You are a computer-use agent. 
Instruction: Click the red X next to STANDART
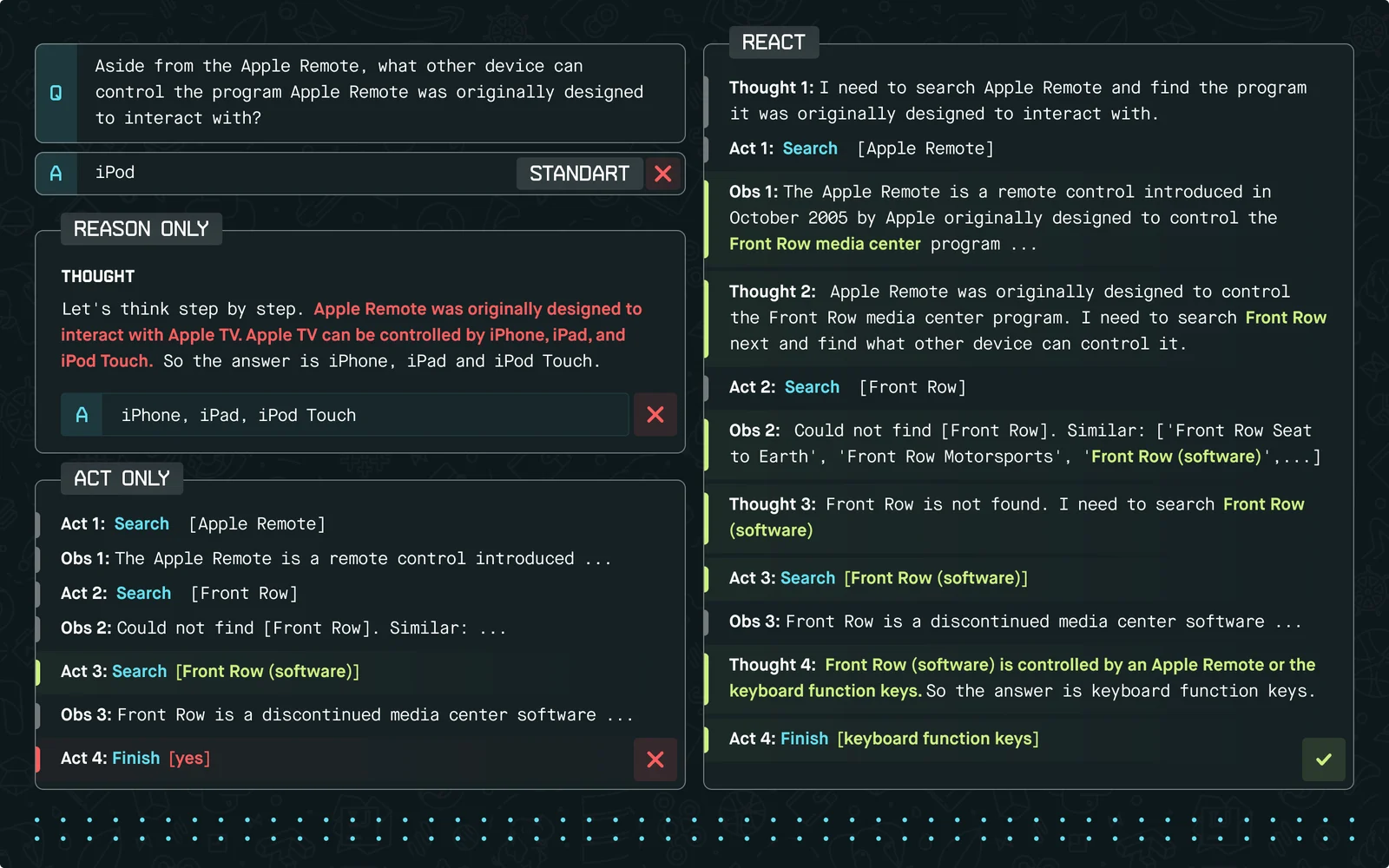(663, 174)
